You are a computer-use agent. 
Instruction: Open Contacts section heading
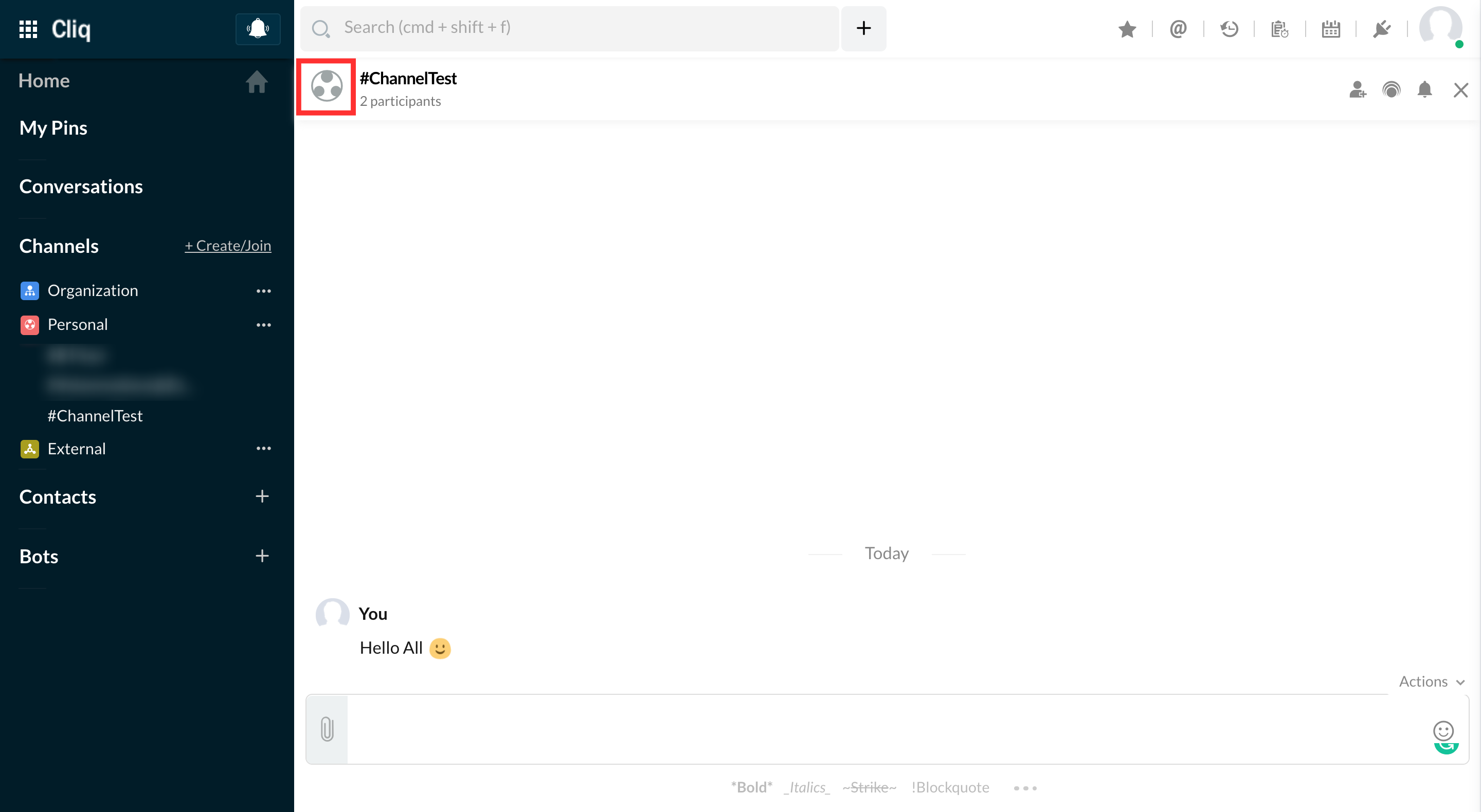[58, 497]
